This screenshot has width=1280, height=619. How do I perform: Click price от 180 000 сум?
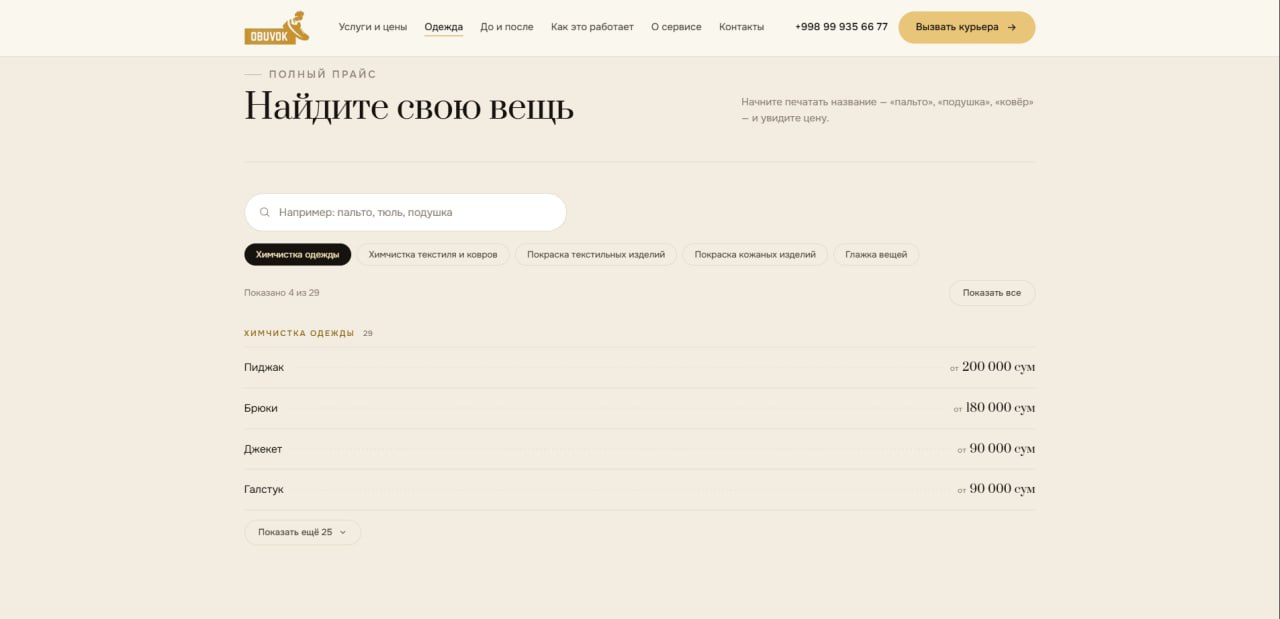tap(994, 408)
